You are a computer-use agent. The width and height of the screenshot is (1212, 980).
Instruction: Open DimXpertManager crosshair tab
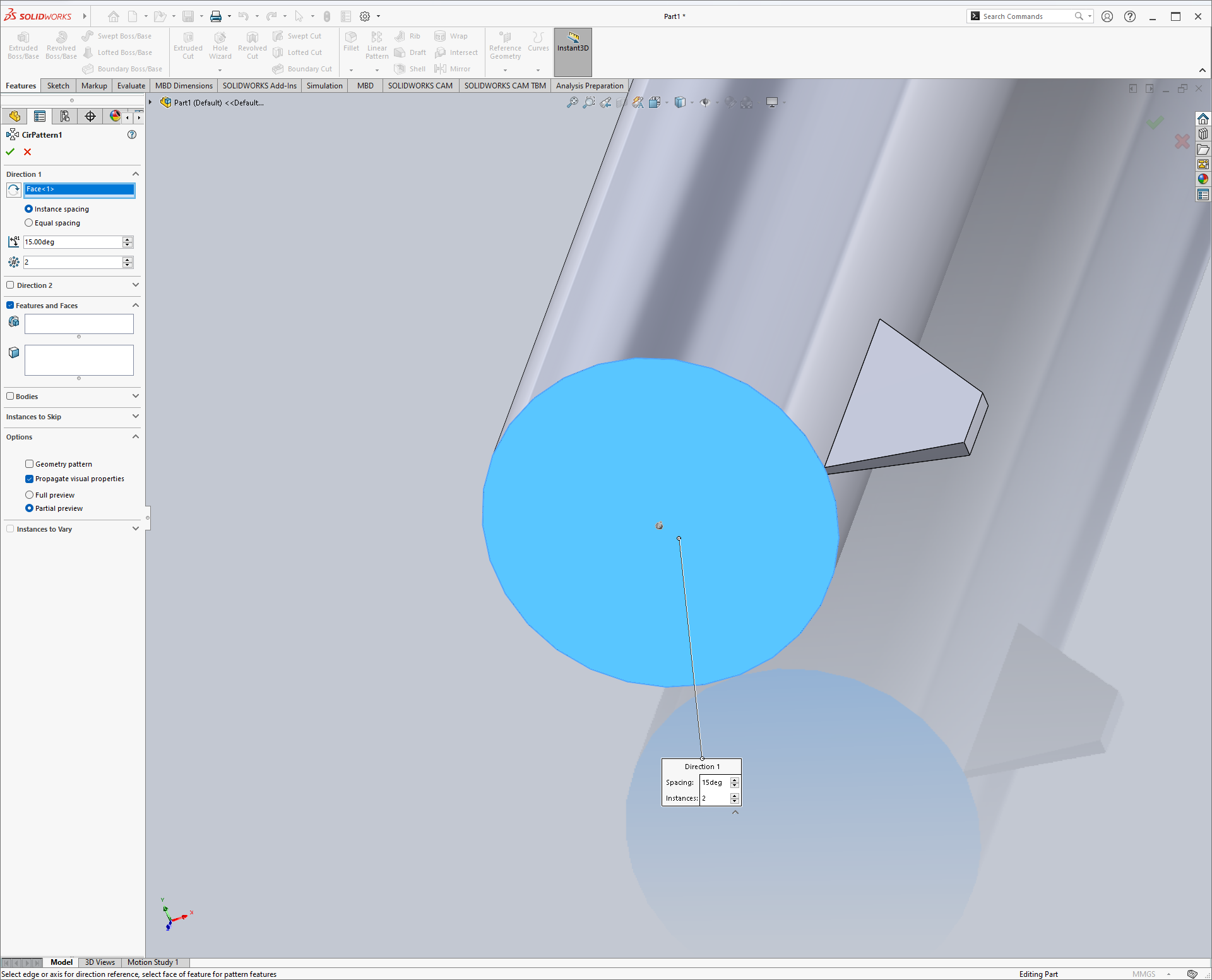tap(90, 116)
